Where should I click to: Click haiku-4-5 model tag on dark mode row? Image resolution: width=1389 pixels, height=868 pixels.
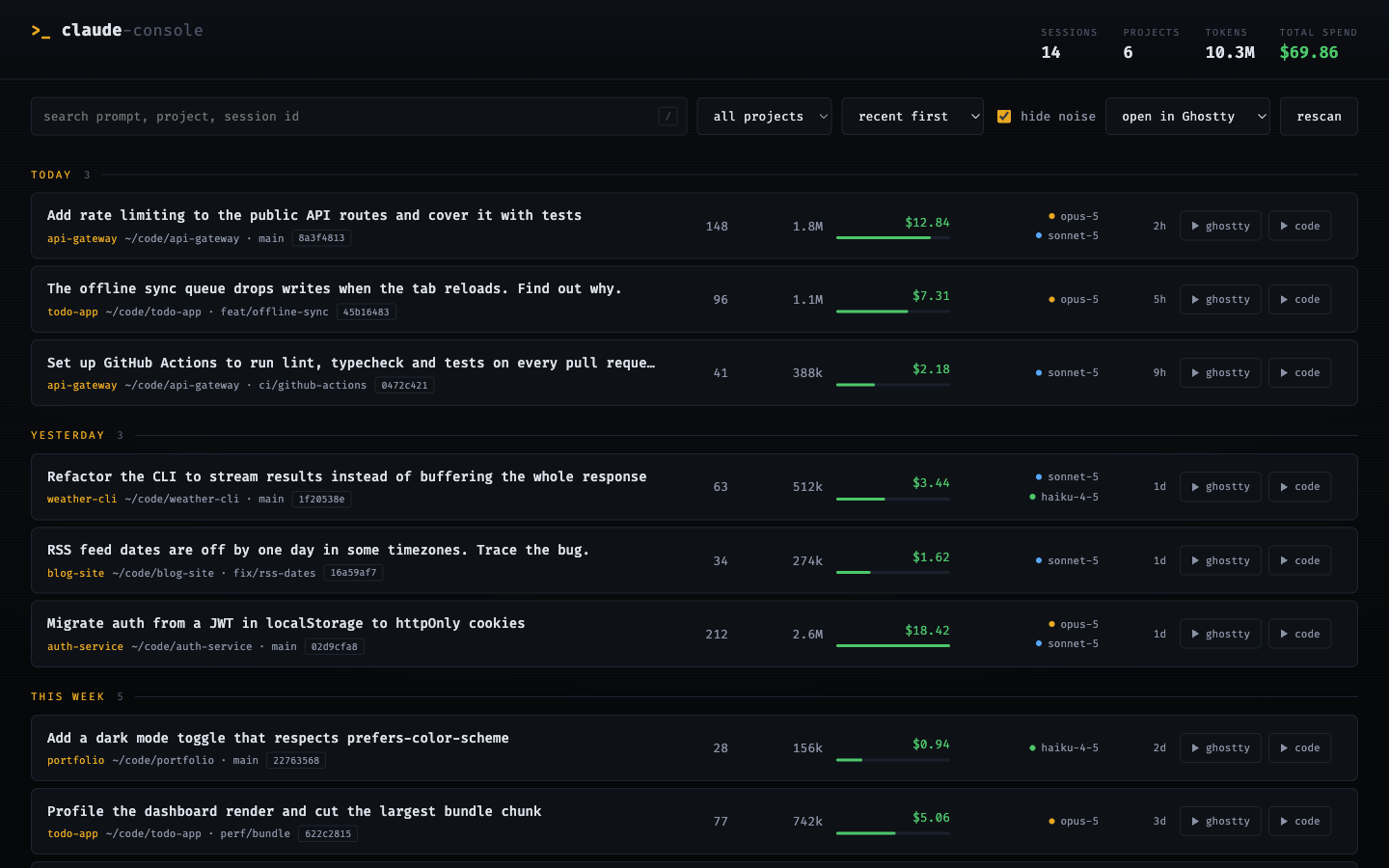click(1064, 747)
